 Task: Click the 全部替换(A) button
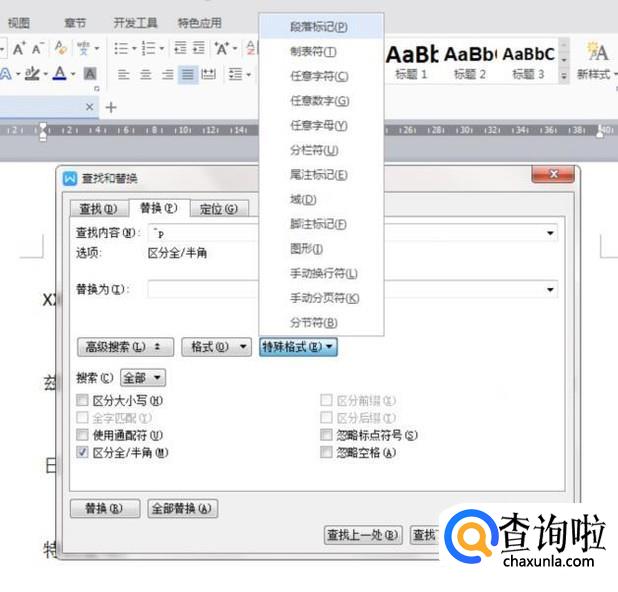click(x=182, y=508)
